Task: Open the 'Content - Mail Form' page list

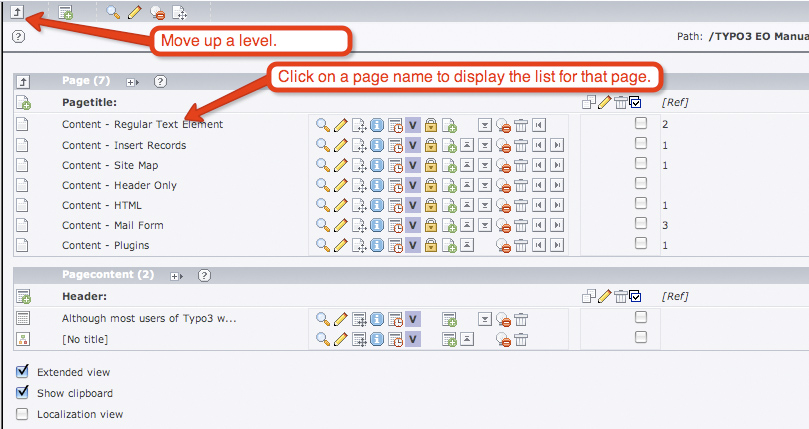Action: click(112, 225)
